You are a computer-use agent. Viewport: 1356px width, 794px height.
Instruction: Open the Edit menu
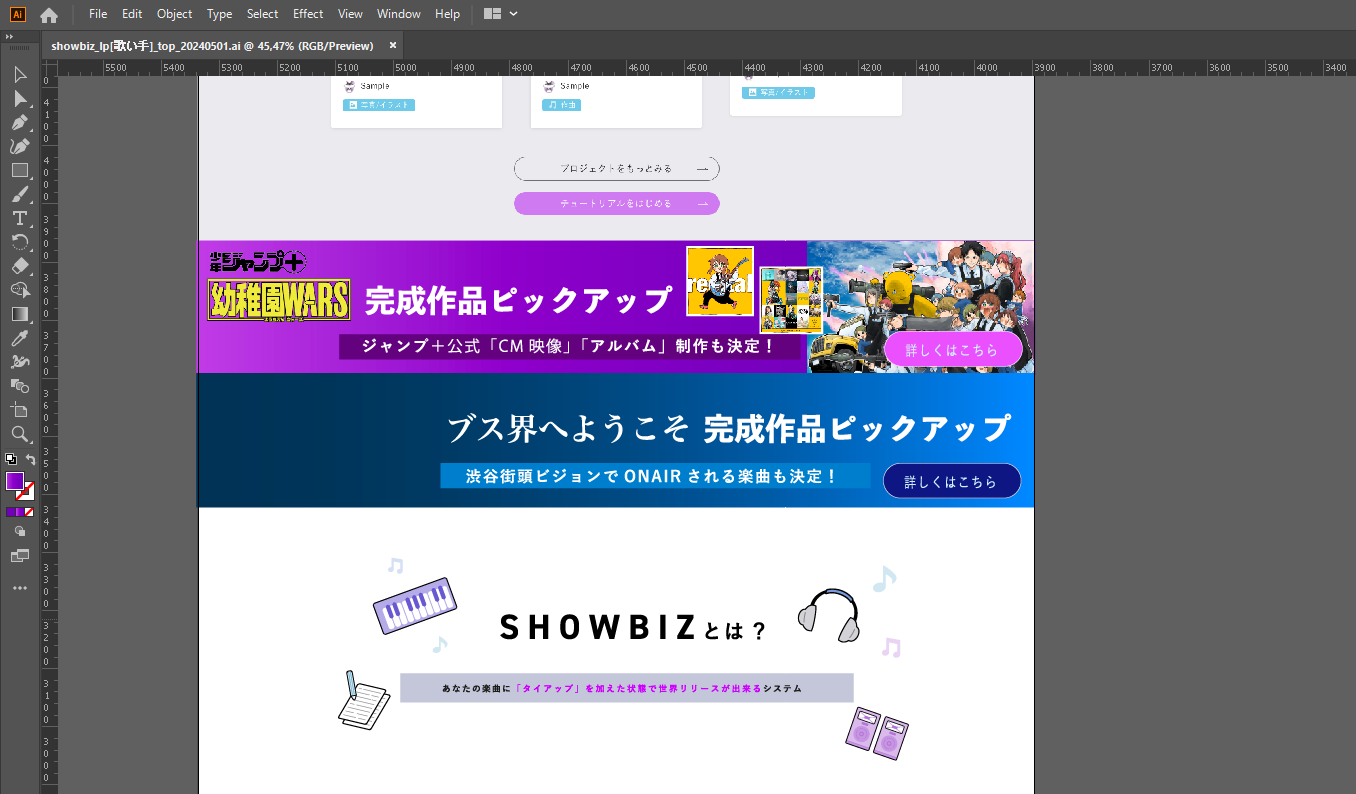pos(132,14)
